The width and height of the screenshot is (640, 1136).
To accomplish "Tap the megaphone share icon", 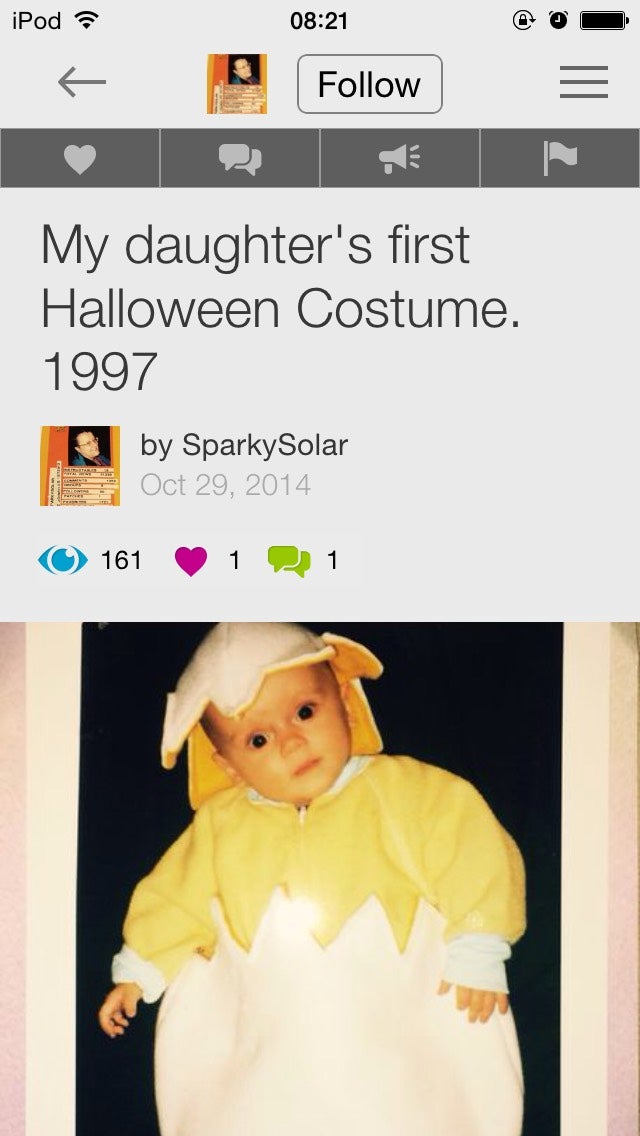I will tap(400, 159).
